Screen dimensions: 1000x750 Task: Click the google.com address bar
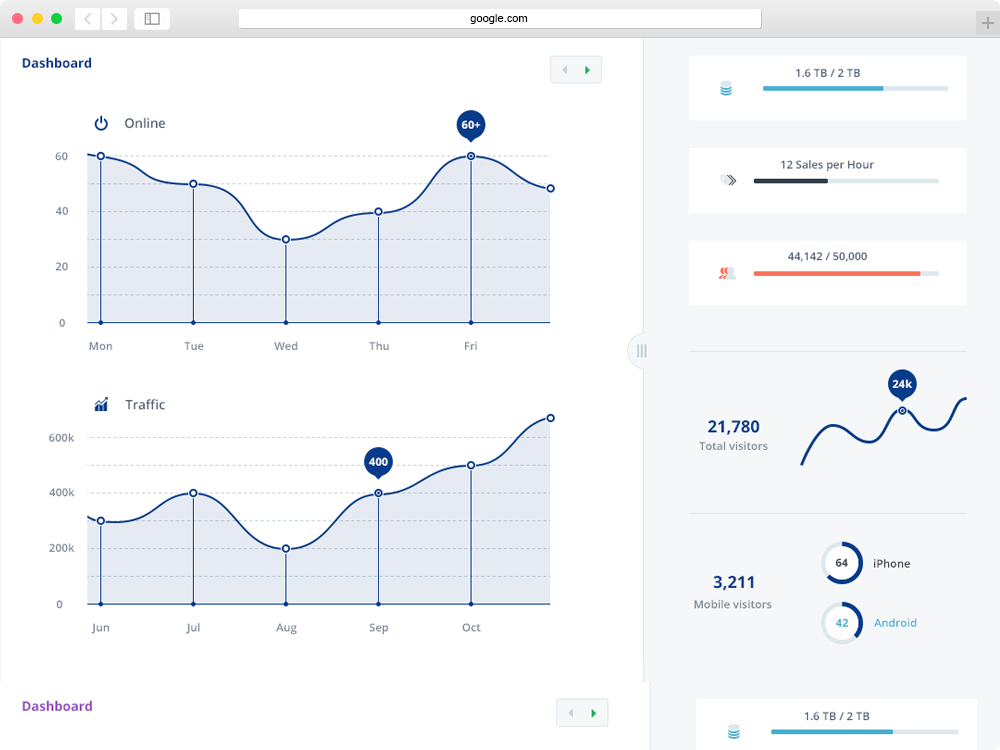click(499, 18)
